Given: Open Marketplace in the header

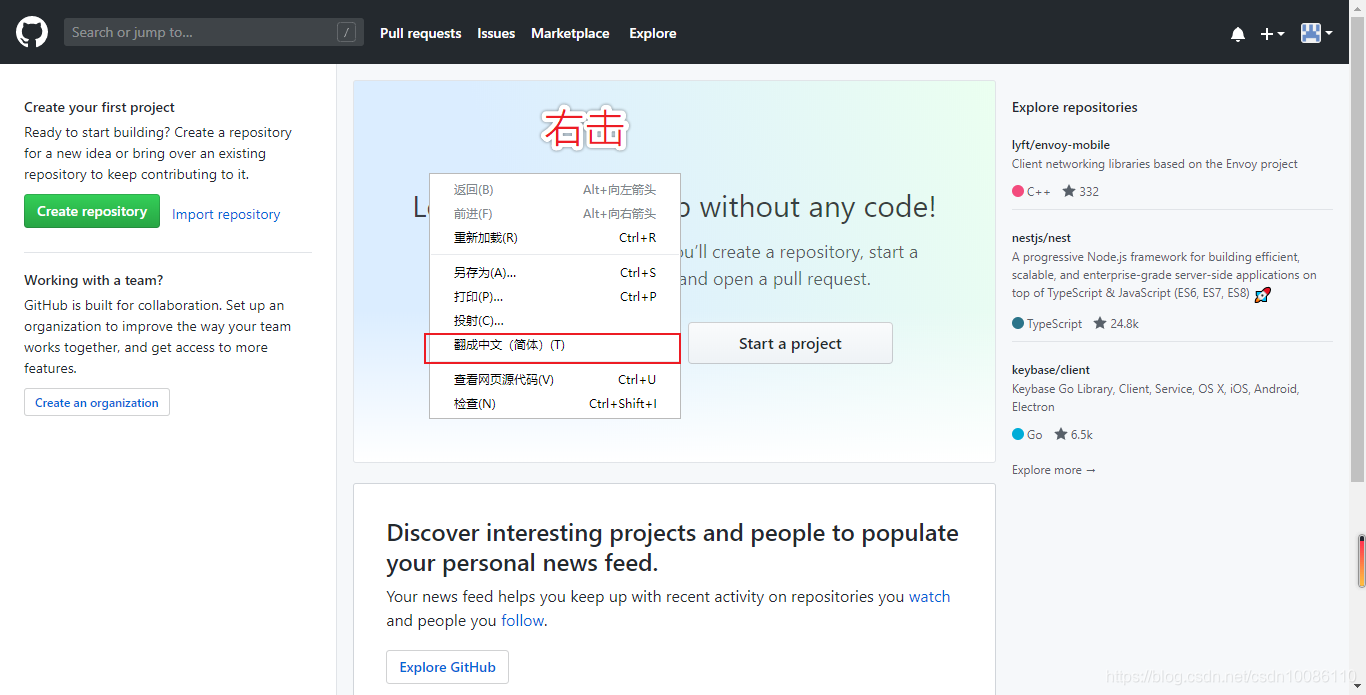Looking at the screenshot, I should pyautogui.click(x=570, y=33).
